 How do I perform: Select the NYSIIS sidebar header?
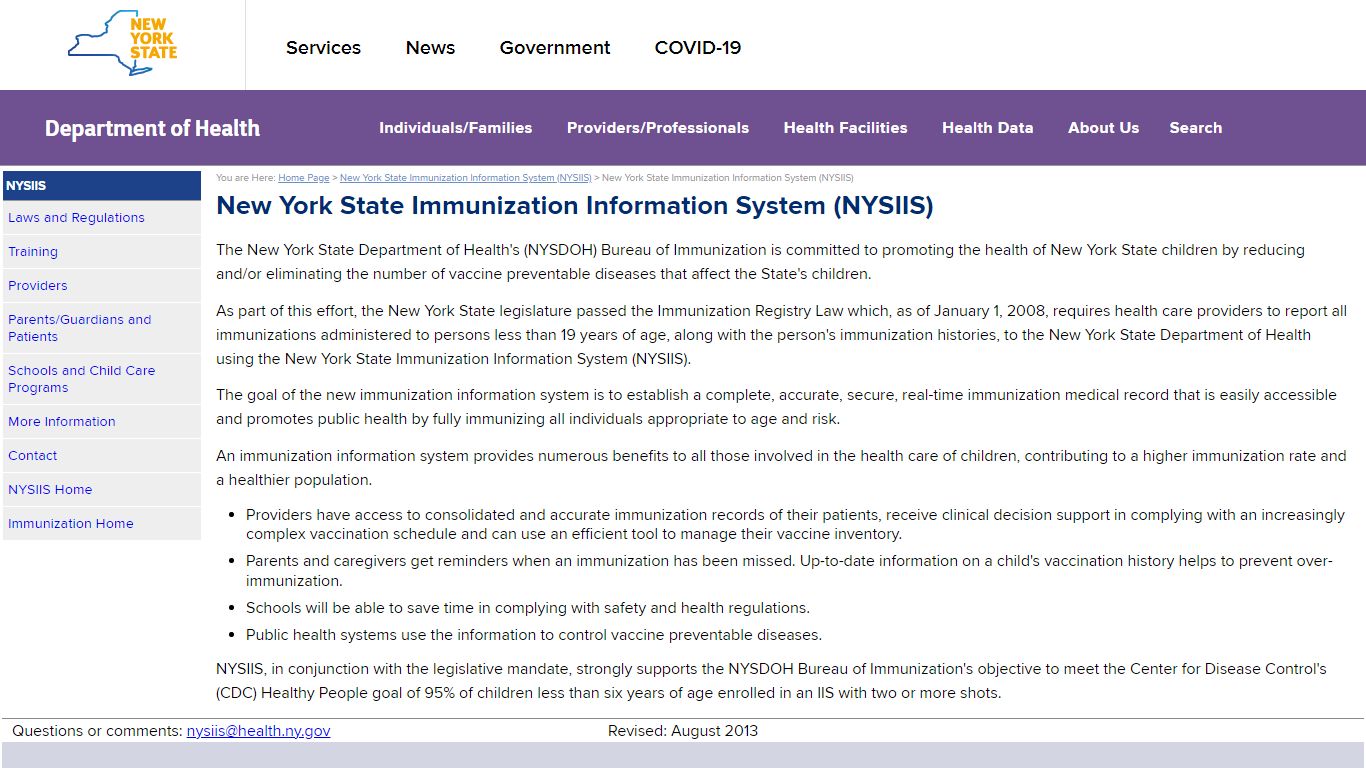102,185
